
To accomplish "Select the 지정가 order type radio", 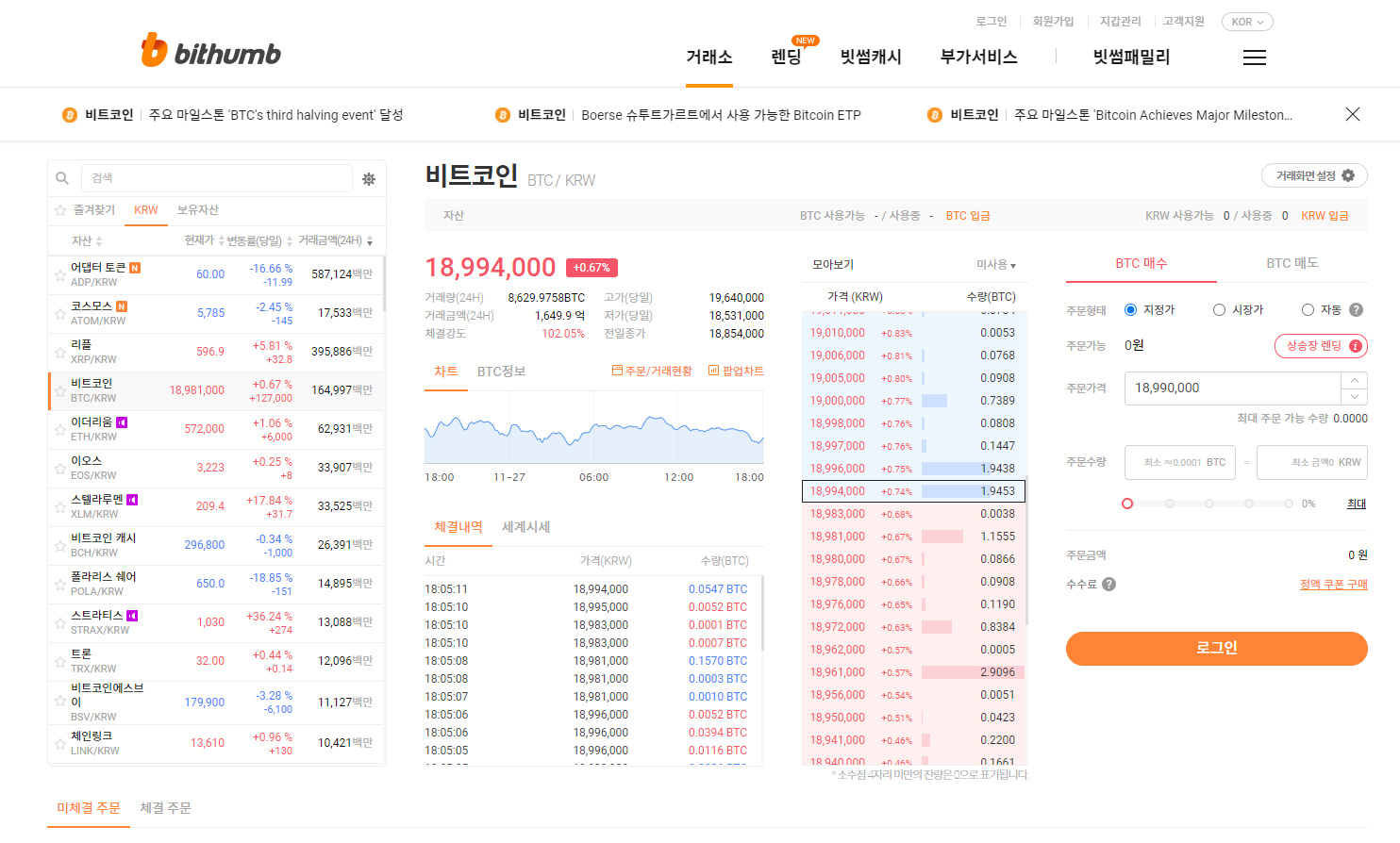I will 1130,309.
